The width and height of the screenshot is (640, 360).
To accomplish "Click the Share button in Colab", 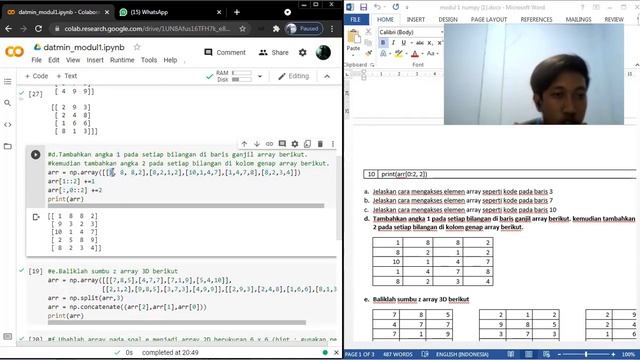I will click(x=273, y=52).
